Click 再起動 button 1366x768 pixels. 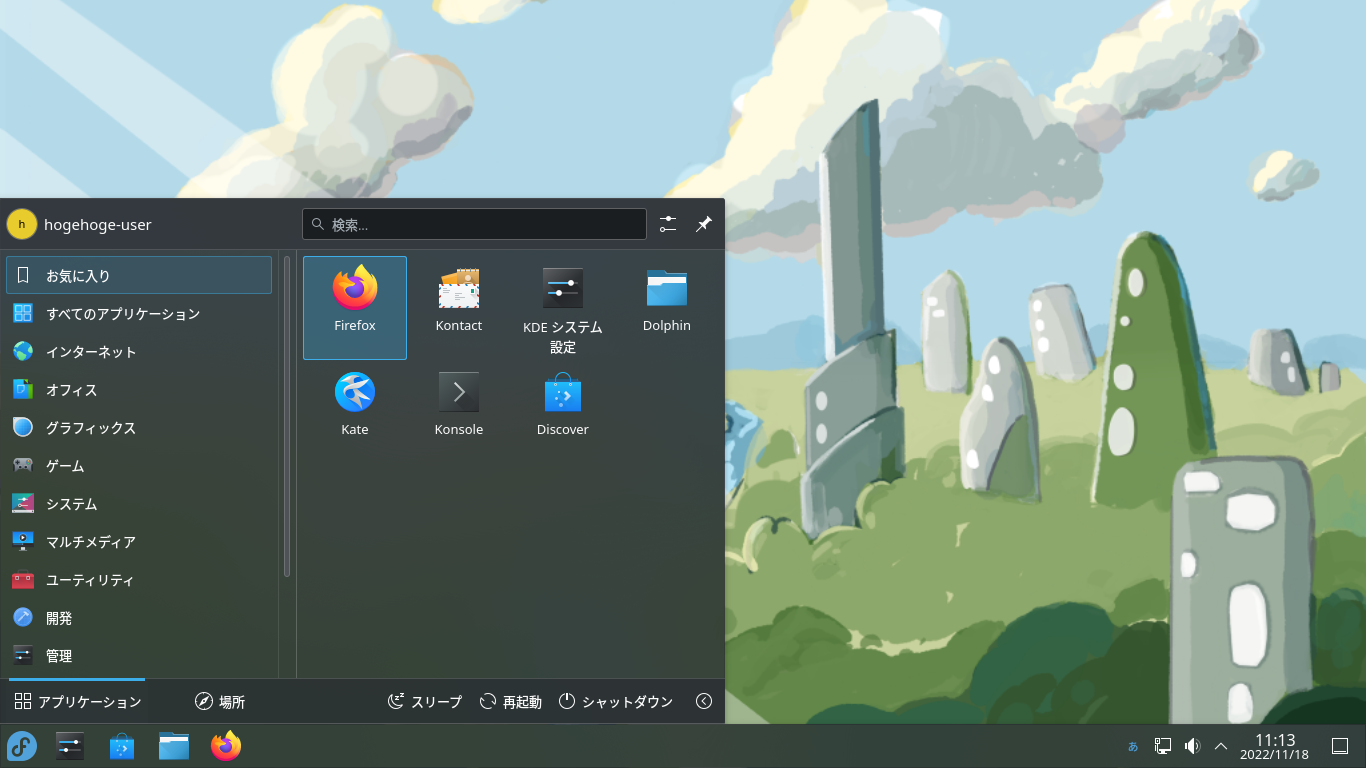(x=510, y=701)
